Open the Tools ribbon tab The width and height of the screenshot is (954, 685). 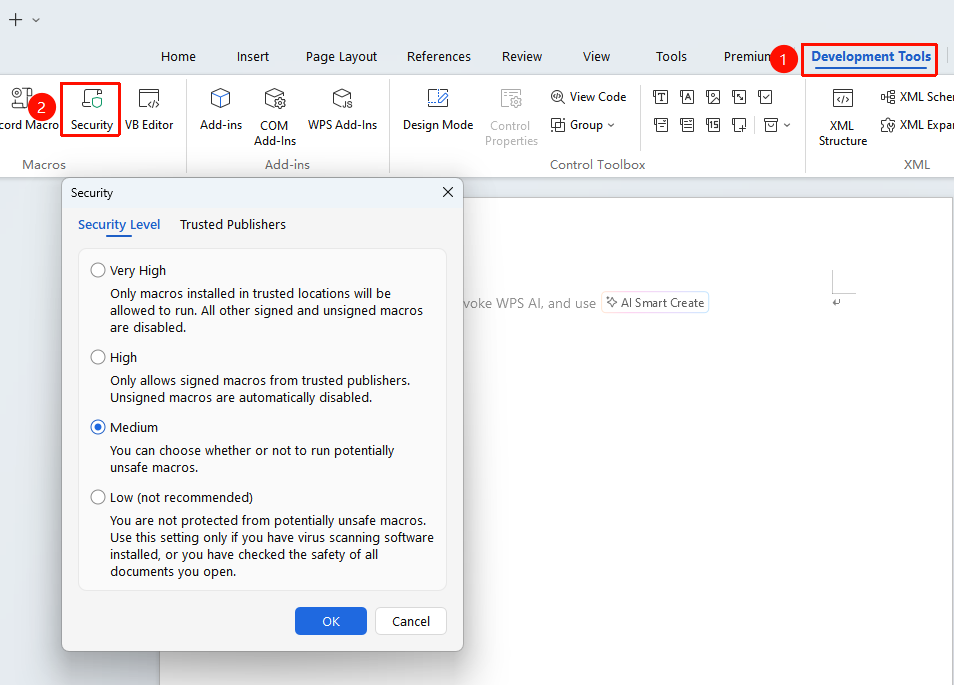671,57
